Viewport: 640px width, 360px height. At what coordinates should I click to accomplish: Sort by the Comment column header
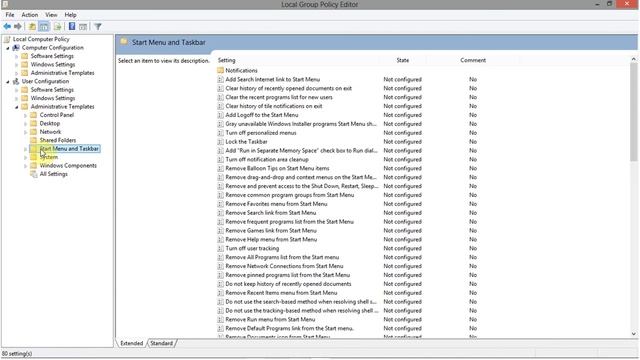(473, 60)
